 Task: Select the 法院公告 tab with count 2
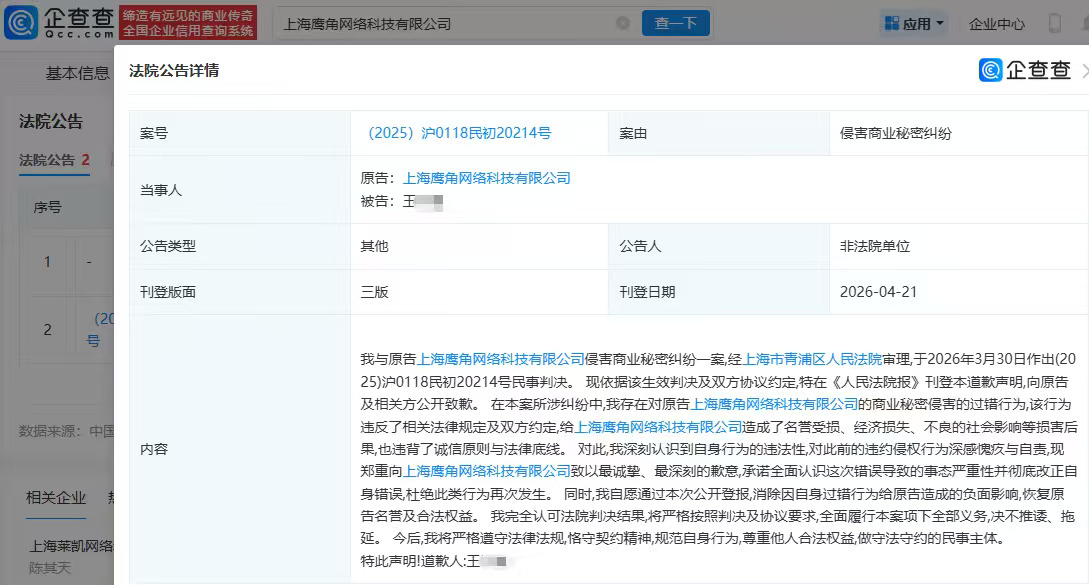coord(54,160)
